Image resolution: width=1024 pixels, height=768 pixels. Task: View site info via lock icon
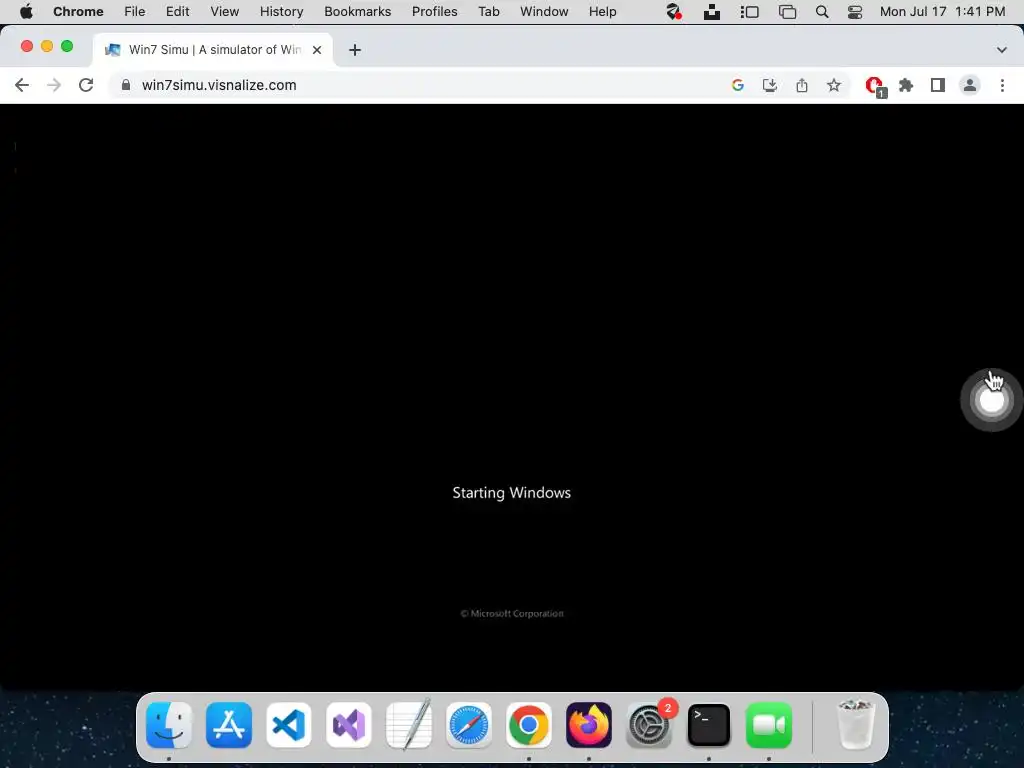pyautogui.click(x=126, y=85)
